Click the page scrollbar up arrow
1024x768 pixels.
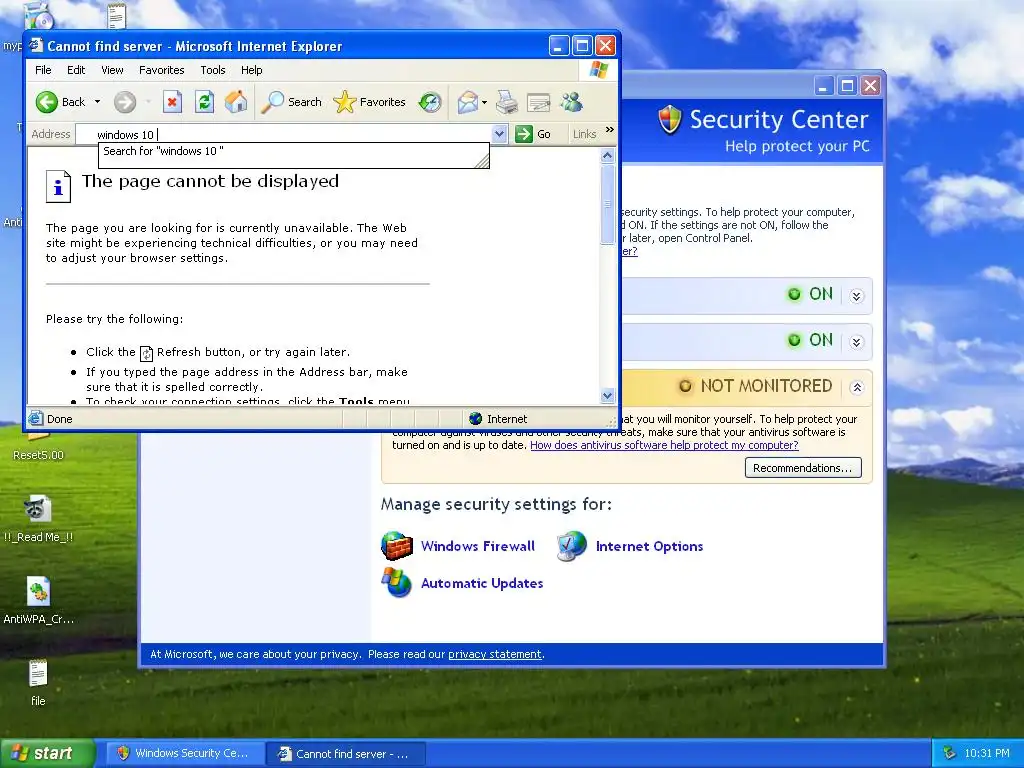point(607,155)
